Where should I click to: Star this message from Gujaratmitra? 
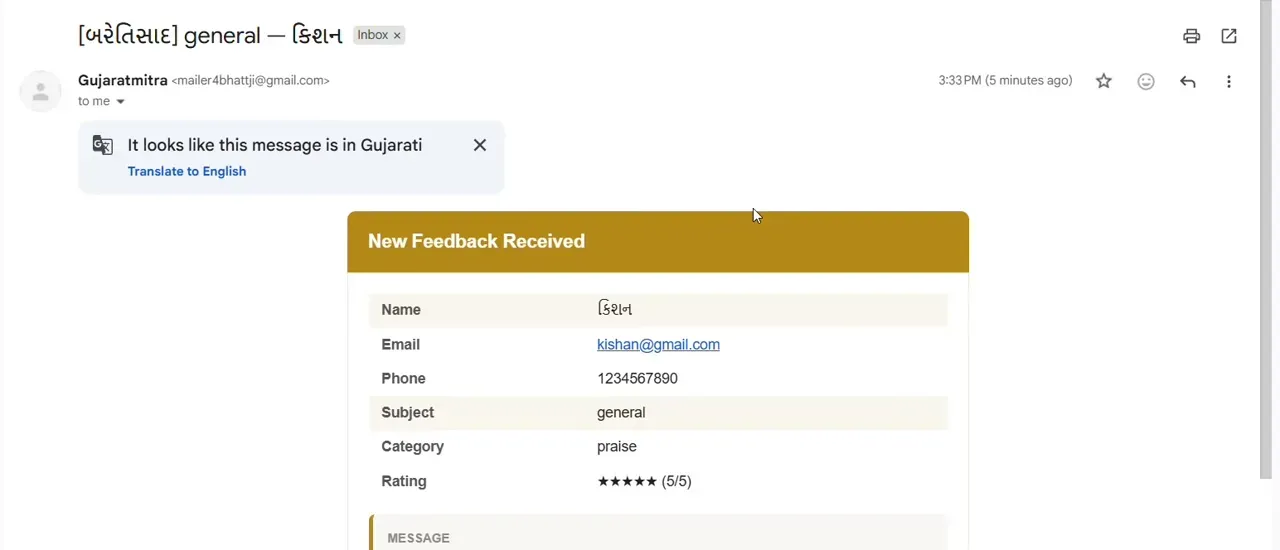coord(1104,81)
